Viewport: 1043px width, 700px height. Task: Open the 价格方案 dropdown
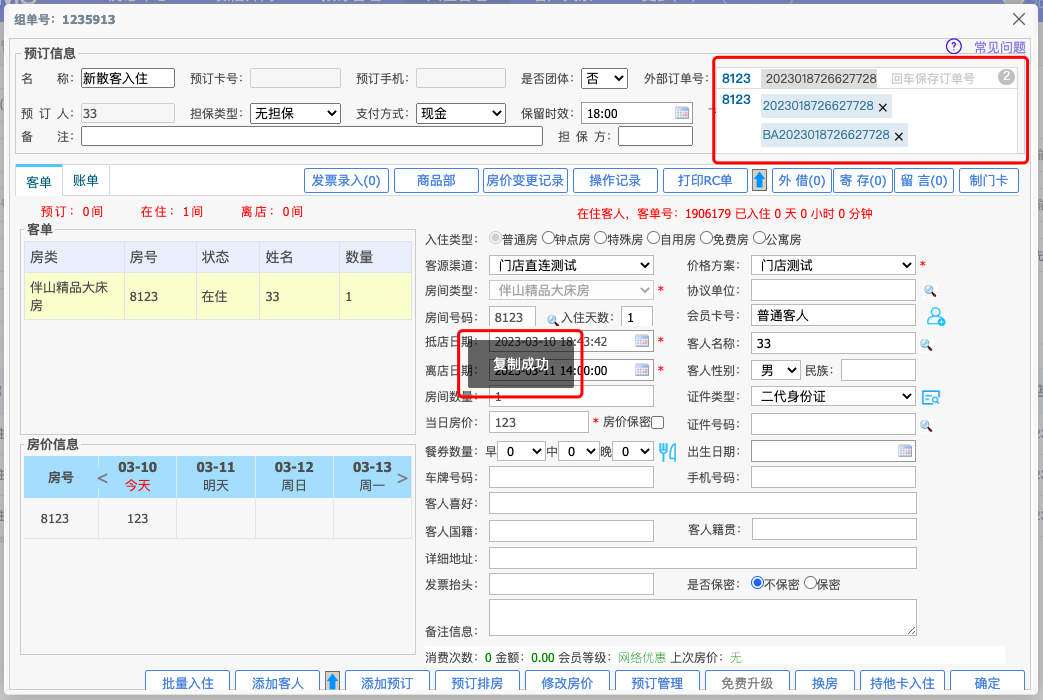tap(833, 265)
